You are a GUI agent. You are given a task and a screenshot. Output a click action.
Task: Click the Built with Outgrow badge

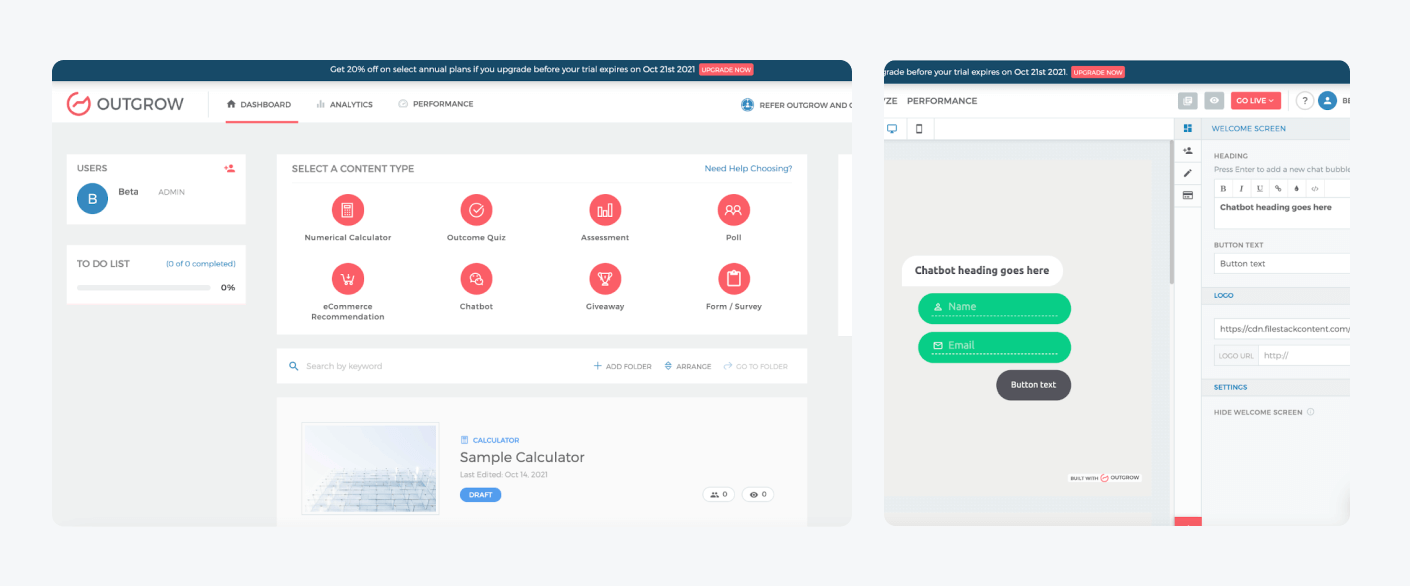(x=1104, y=478)
